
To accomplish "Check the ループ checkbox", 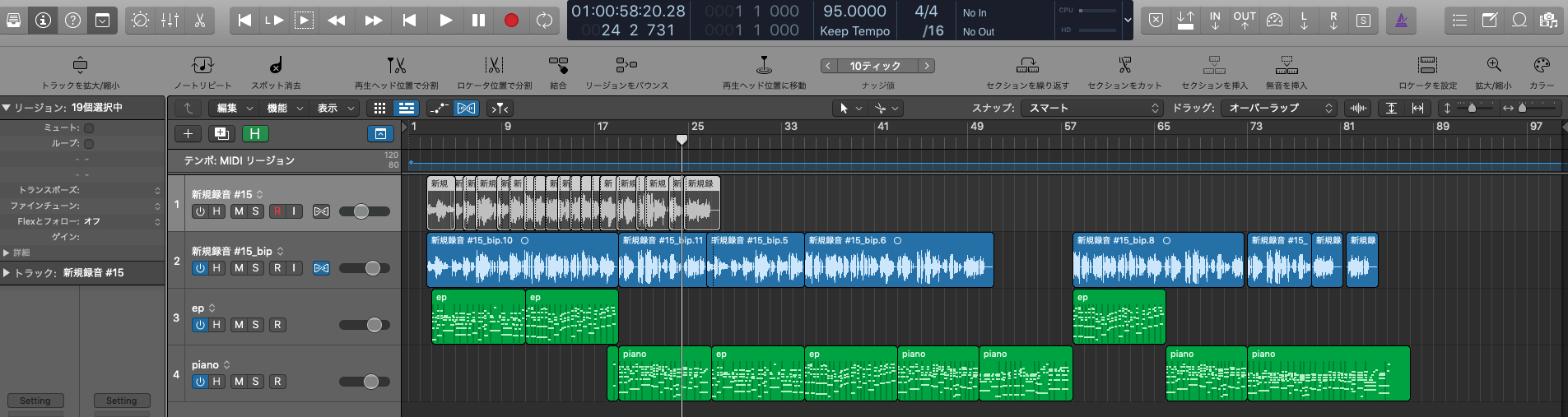I will pos(89,144).
